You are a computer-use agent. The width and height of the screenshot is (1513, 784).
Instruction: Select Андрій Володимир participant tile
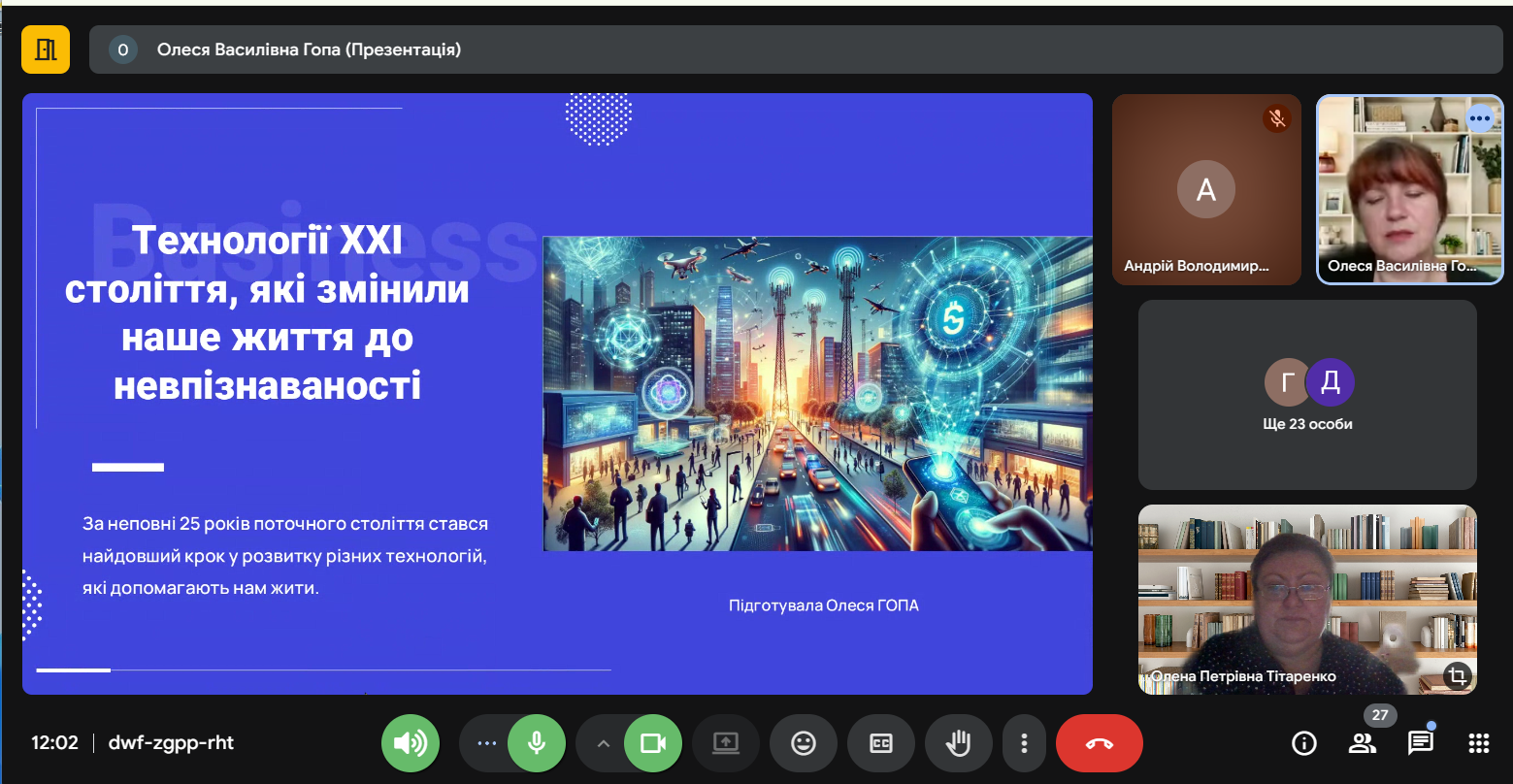click(1205, 189)
